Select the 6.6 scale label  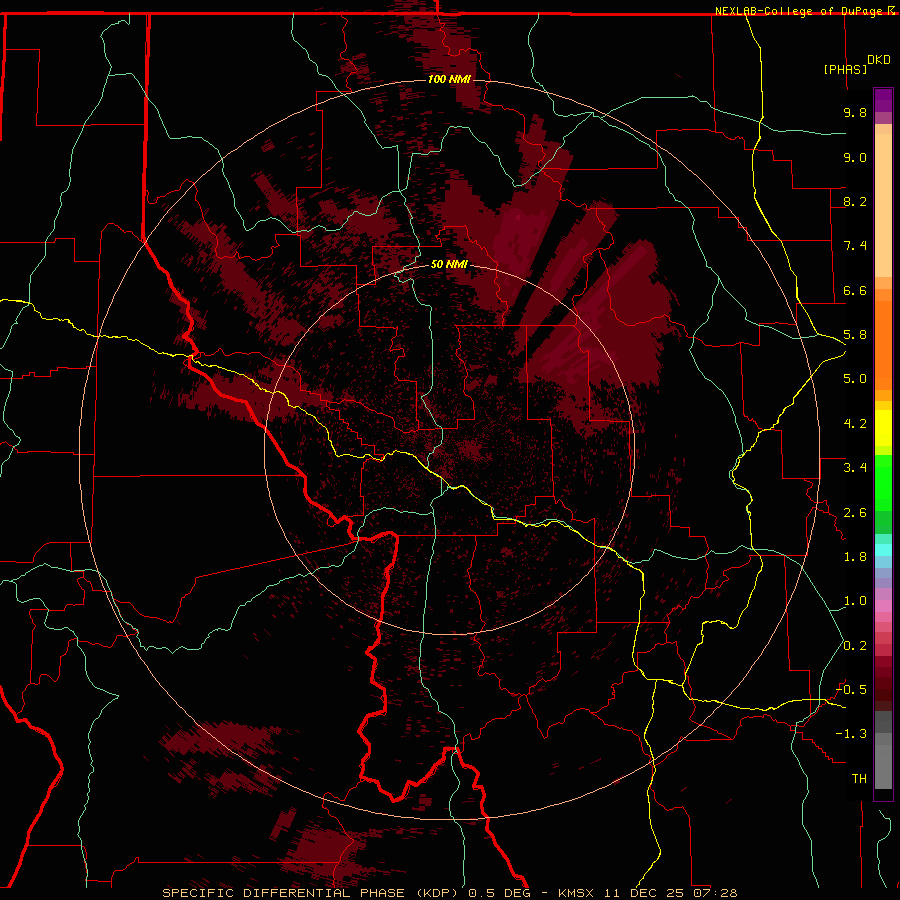[855, 290]
